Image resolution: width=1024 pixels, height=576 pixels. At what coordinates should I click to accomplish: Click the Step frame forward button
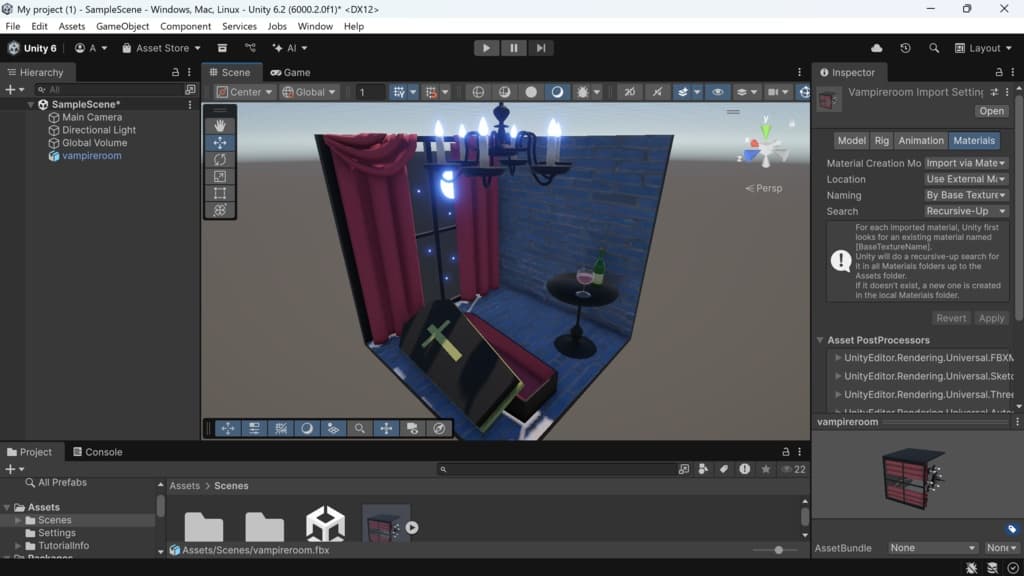[540, 48]
